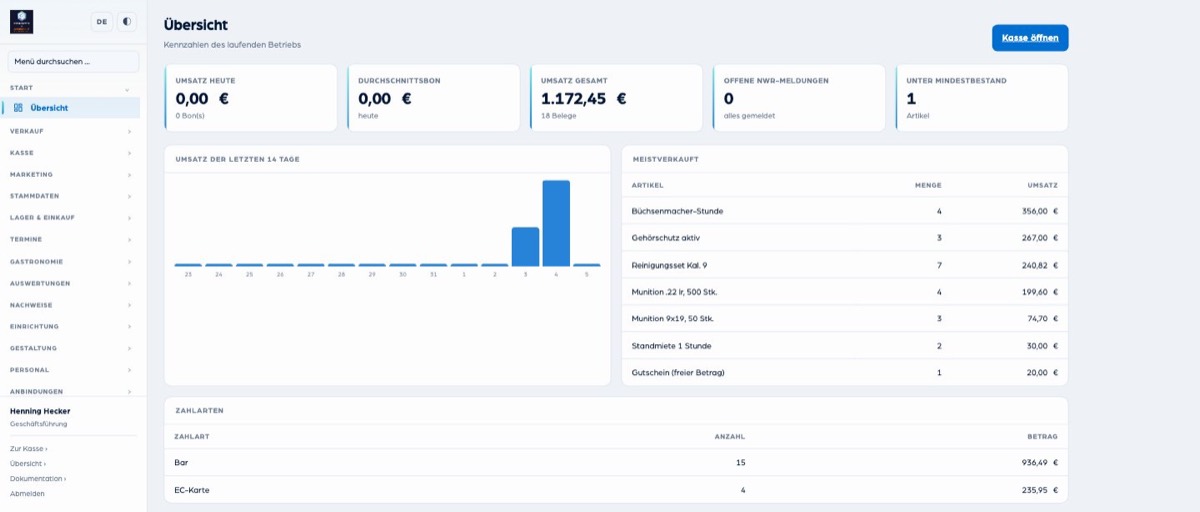This screenshot has height=512, width=1200.
Task: Click the 'Kasse öffnen' button
Action: click(1030, 38)
